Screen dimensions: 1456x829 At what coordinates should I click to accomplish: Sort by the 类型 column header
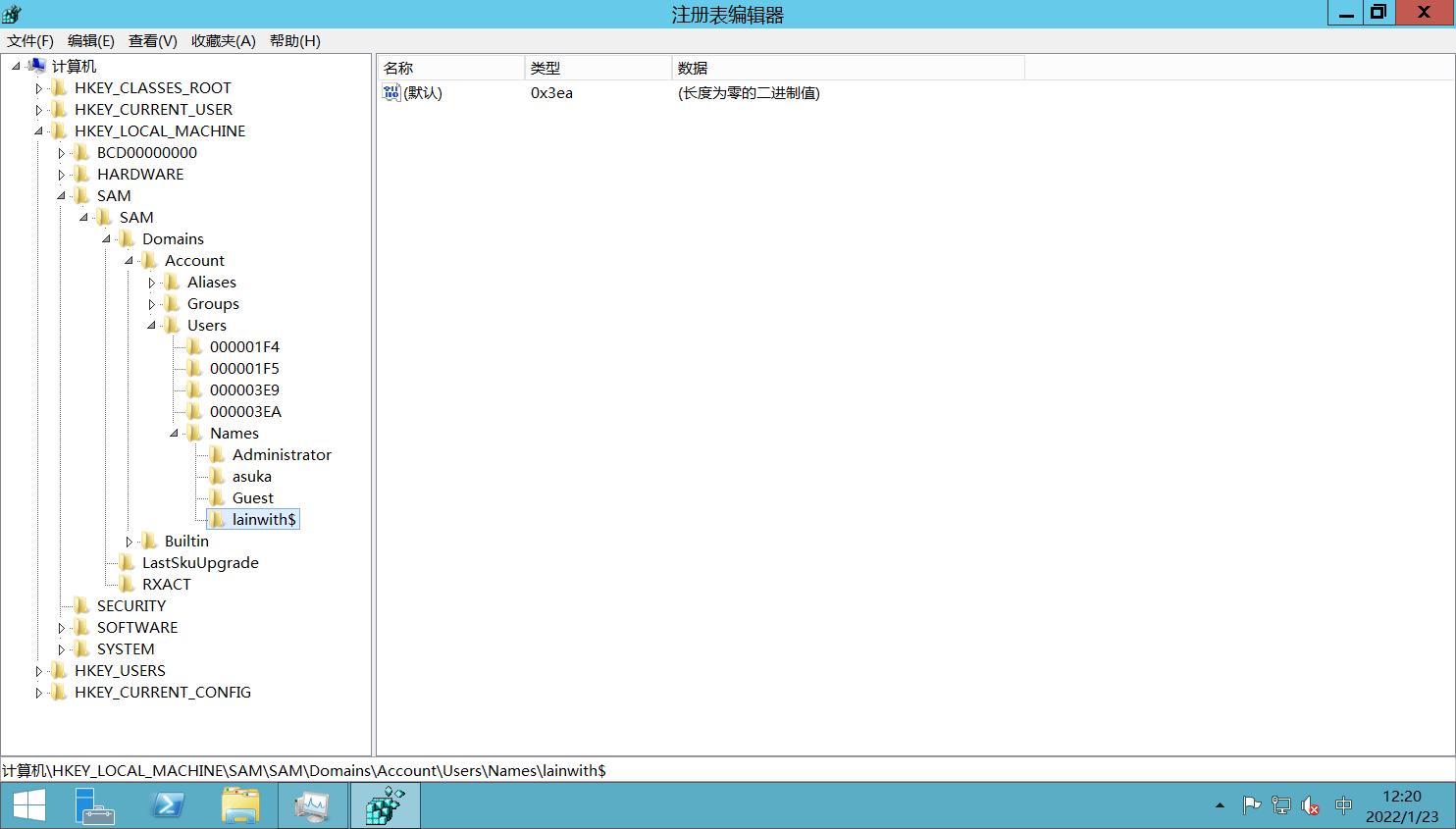598,68
